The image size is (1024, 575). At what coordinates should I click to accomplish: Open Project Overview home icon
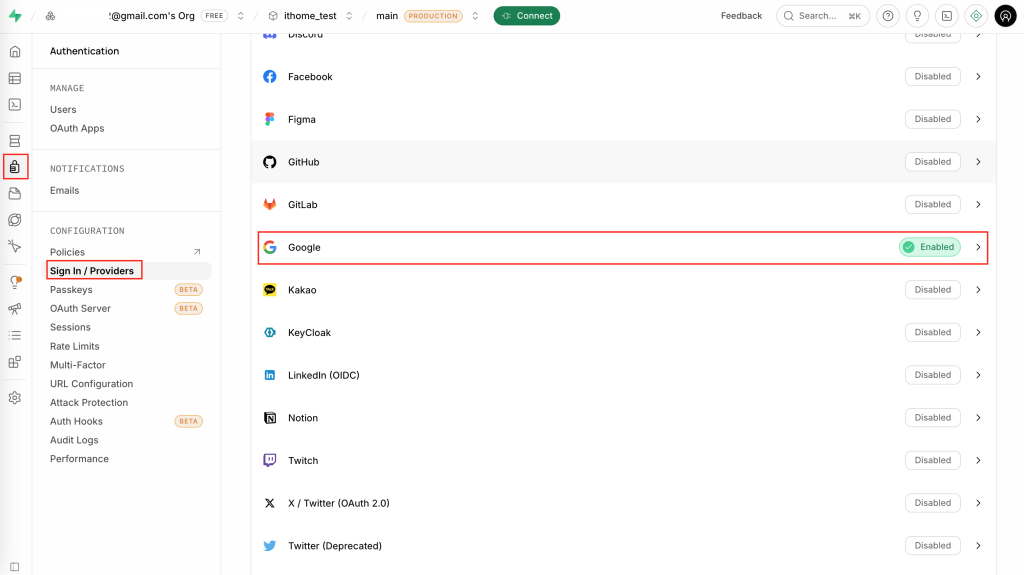[x=15, y=52]
